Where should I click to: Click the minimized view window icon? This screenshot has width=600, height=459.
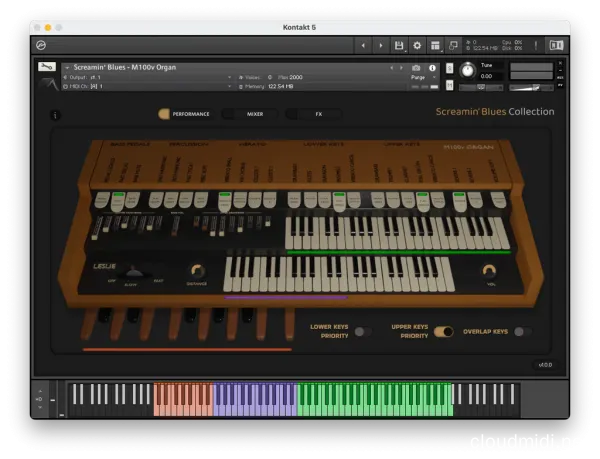453,46
